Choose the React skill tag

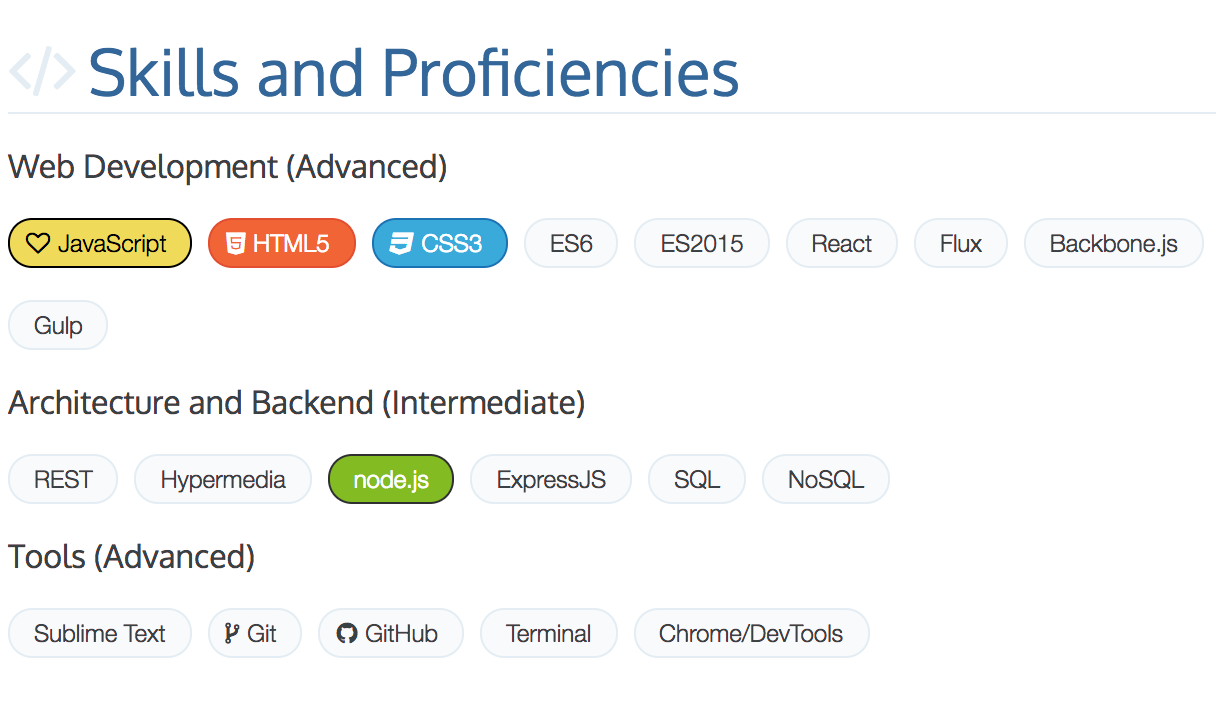(x=842, y=244)
